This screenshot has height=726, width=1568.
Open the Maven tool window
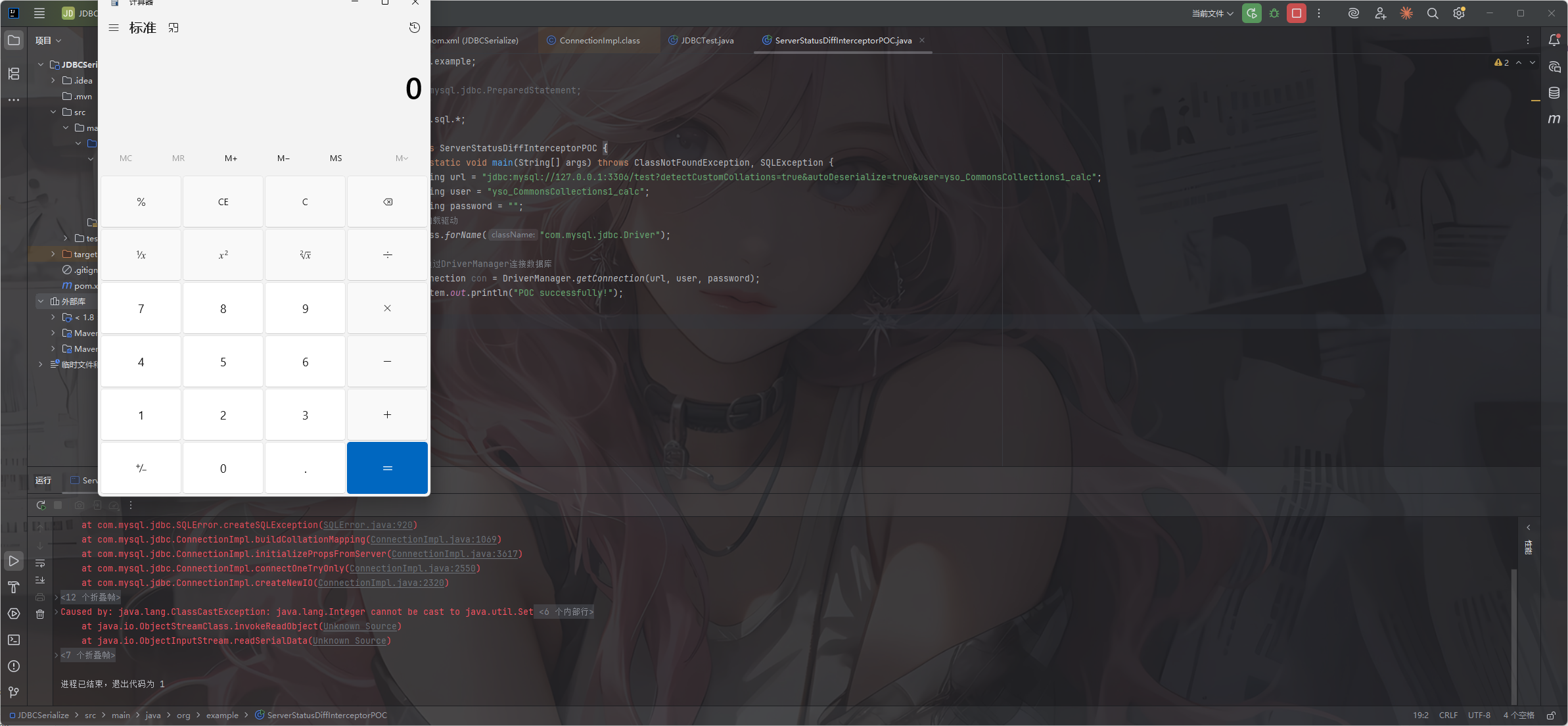(1554, 119)
